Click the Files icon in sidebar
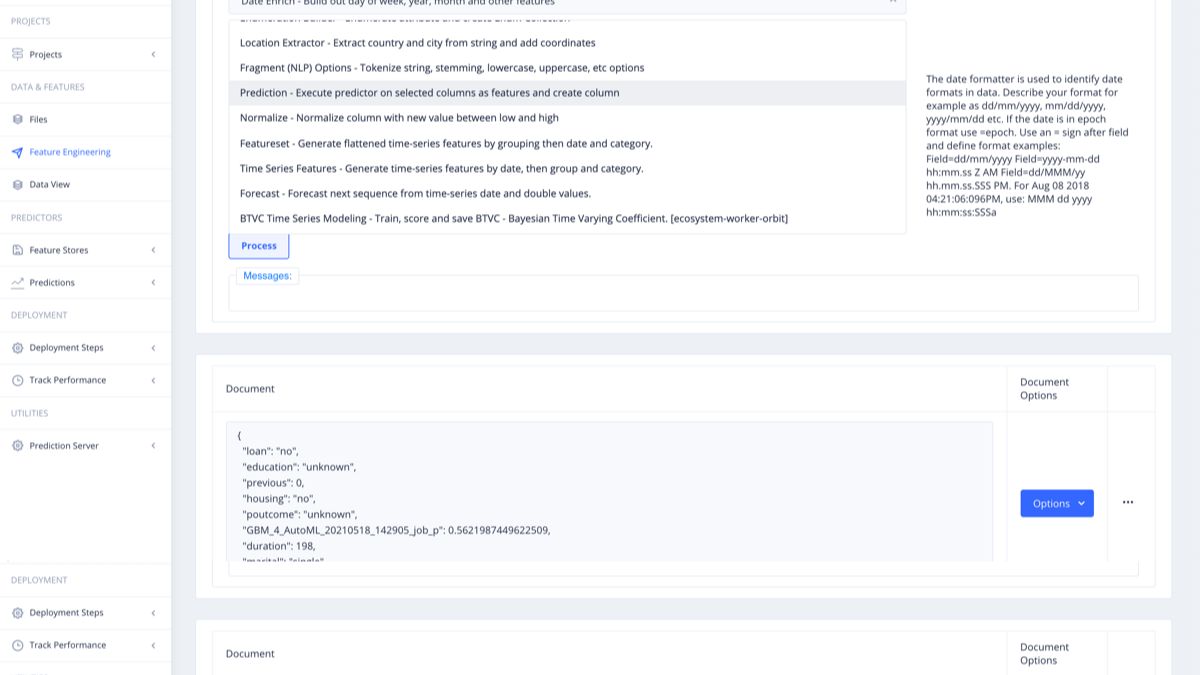Viewport: 1200px width, 675px height. (x=17, y=119)
